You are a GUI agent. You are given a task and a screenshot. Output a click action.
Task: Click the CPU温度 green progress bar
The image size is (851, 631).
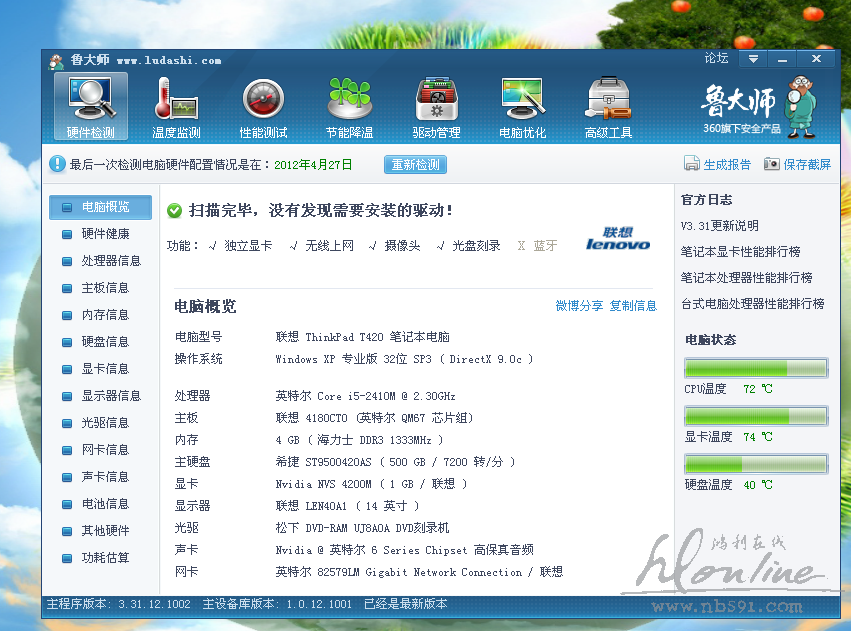(x=756, y=369)
